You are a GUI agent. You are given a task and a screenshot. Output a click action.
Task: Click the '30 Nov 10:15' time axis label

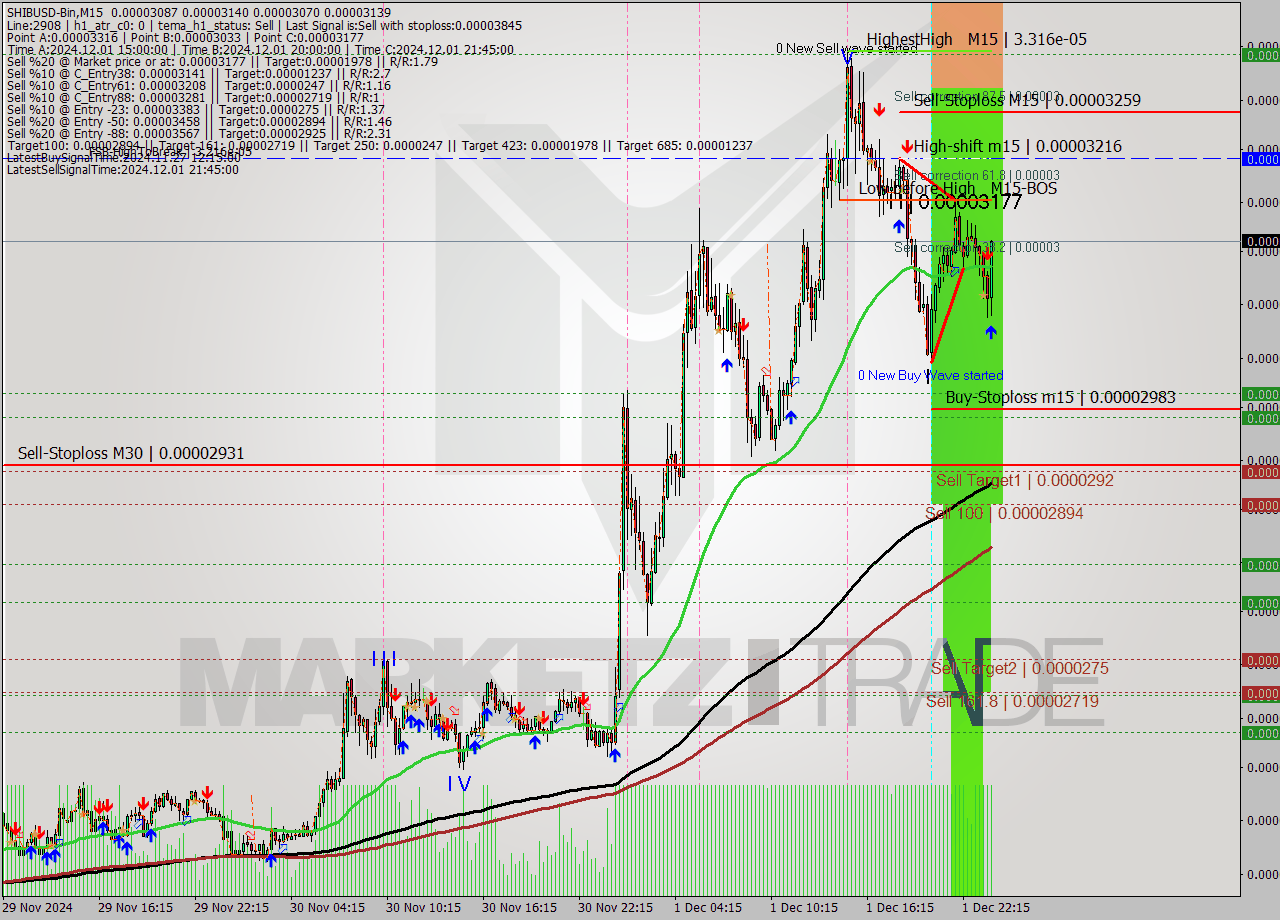click(x=424, y=908)
